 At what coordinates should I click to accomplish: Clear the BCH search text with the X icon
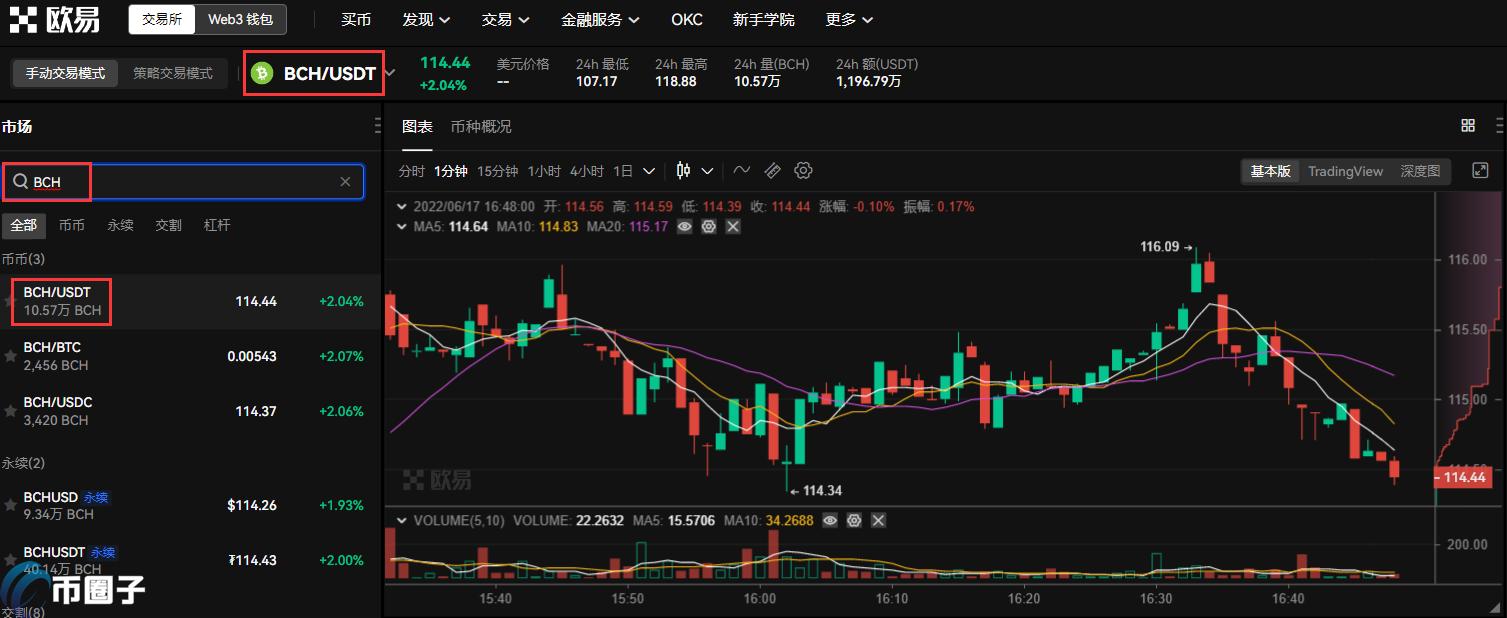tap(345, 182)
